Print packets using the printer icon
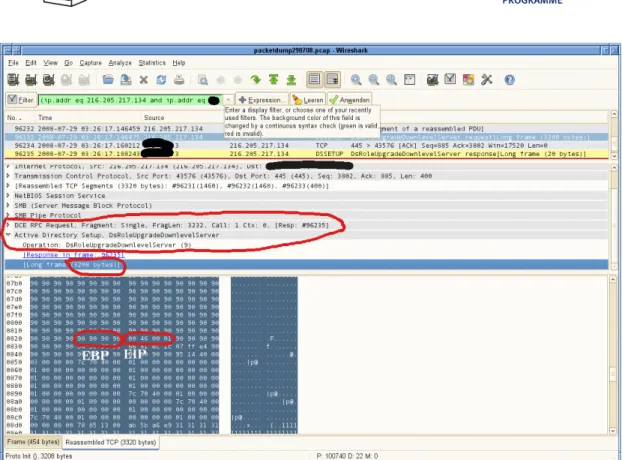The width and height of the screenshot is (622, 460). click(179, 80)
